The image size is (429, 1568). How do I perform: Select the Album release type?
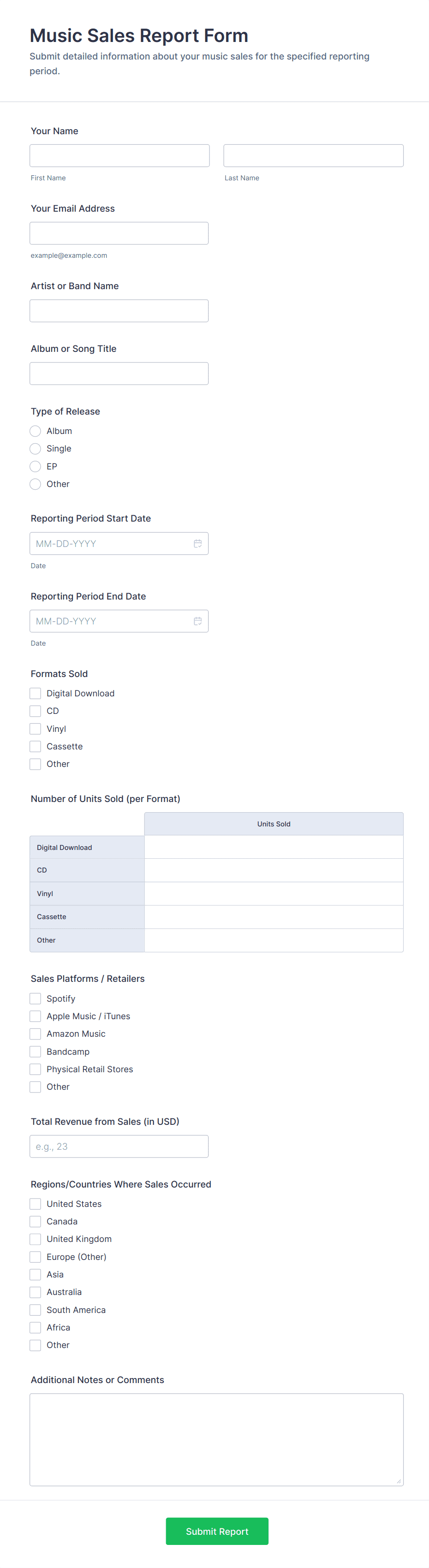pos(36,431)
